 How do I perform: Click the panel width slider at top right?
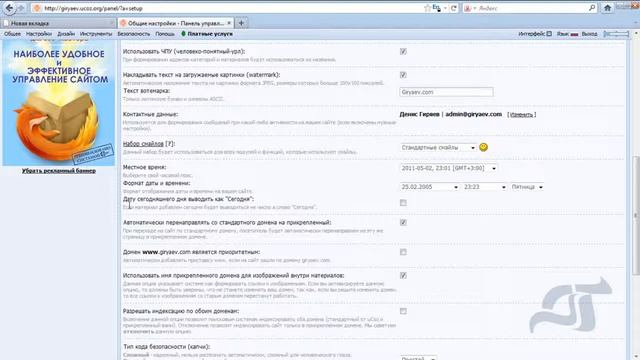[x=616, y=34]
